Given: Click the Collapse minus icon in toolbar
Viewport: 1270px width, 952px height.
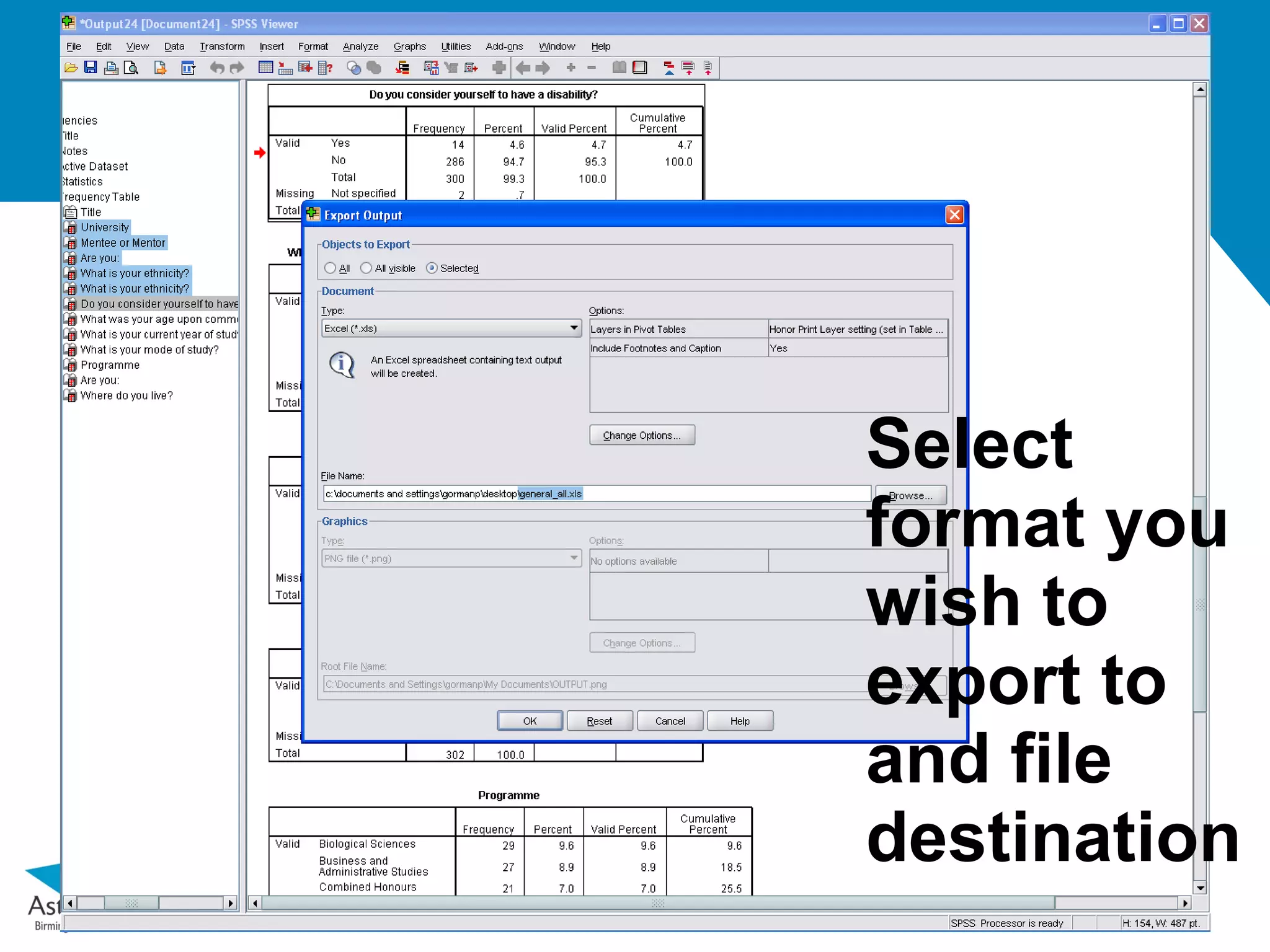Looking at the screenshot, I should tap(592, 68).
